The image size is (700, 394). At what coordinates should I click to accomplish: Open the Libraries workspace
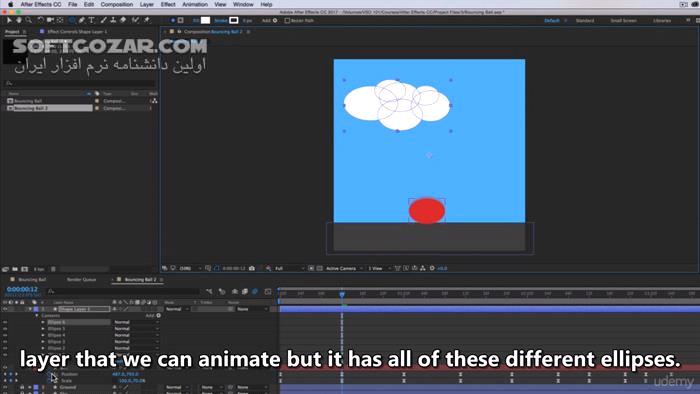pyautogui.click(x=662, y=21)
